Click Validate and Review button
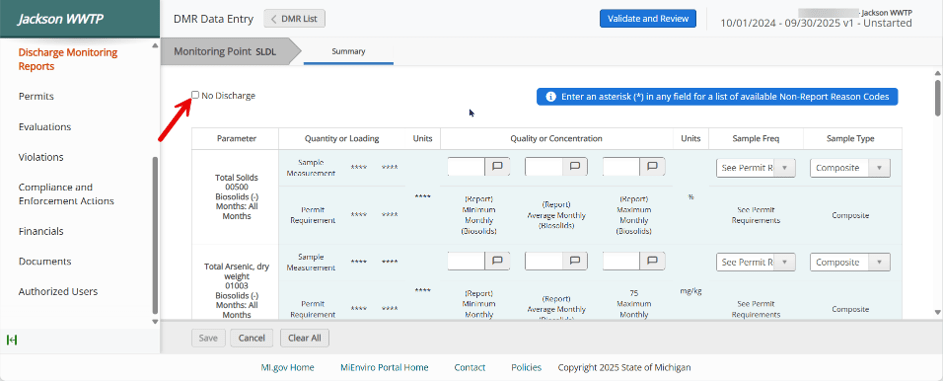The image size is (943, 381). pyautogui.click(x=648, y=19)
